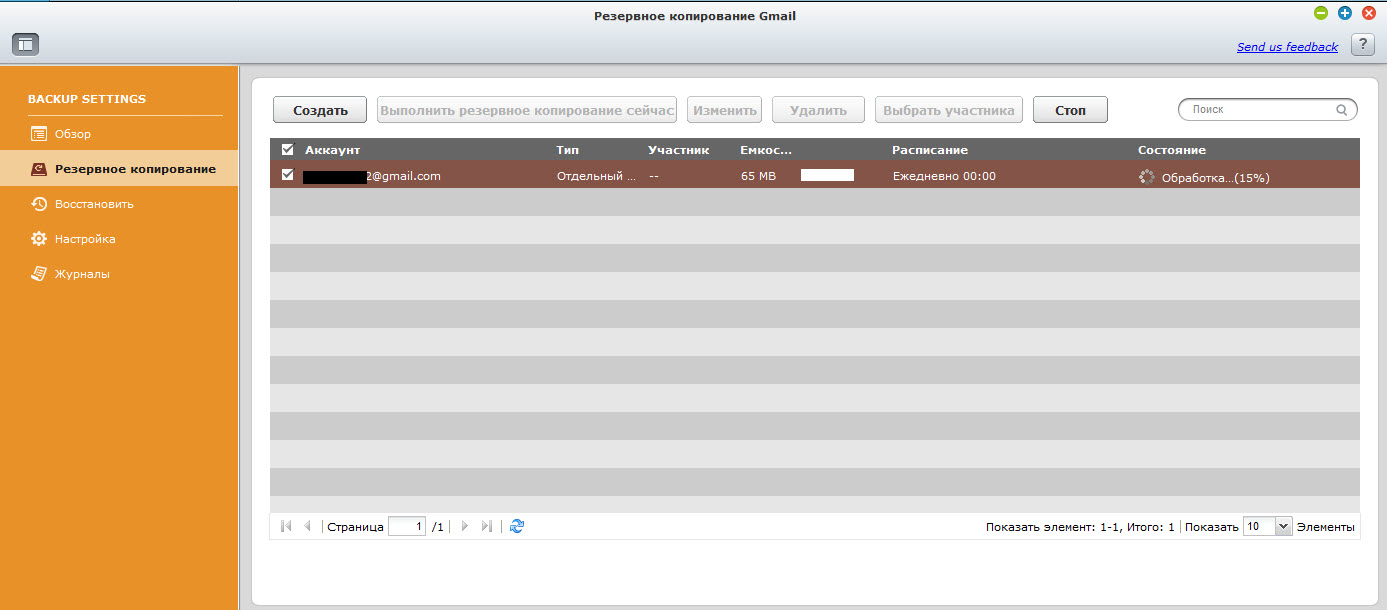Click Выполнить резервное копирование сейчас button
Image resolution: width=1387 pixels, height=610 pixels.
coord(527,110)
